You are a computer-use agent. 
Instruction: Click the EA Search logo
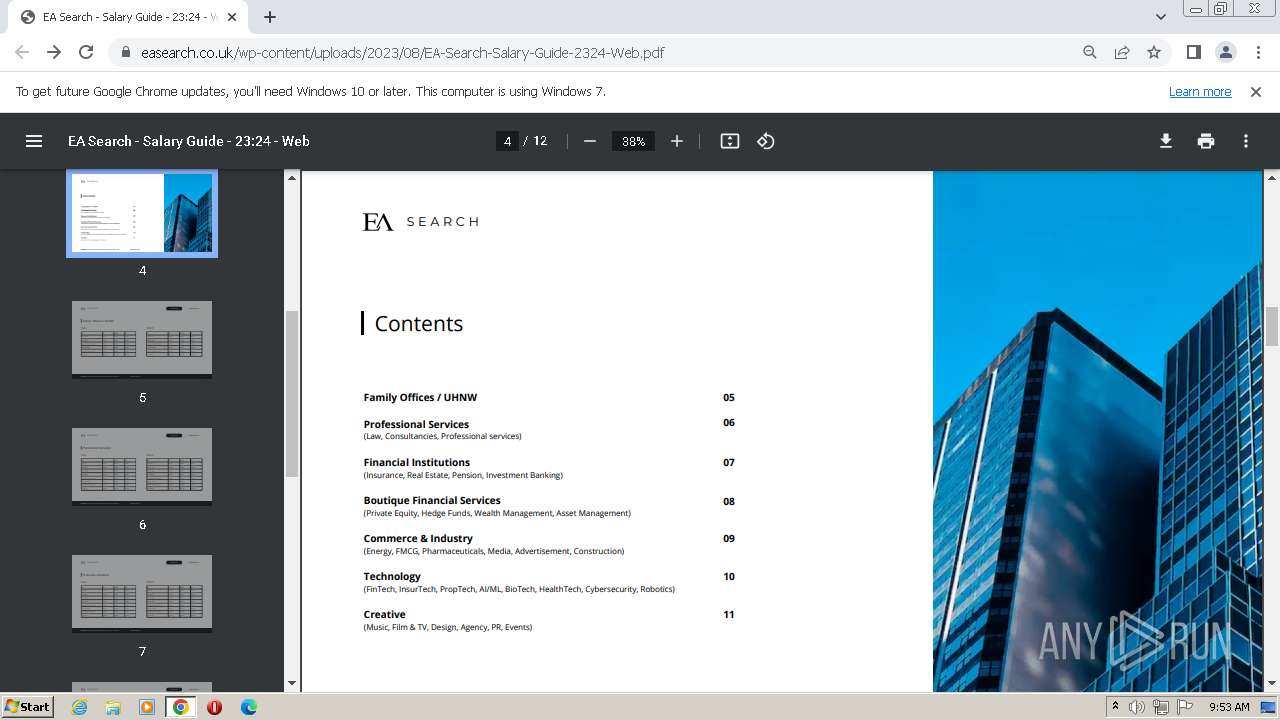tap(420, 221)
